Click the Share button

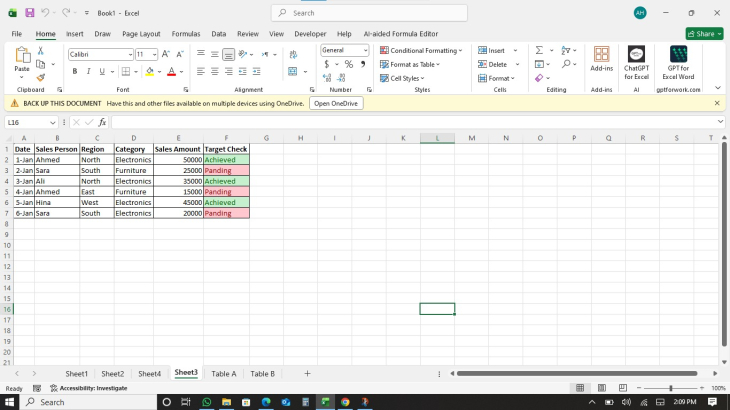704,33
